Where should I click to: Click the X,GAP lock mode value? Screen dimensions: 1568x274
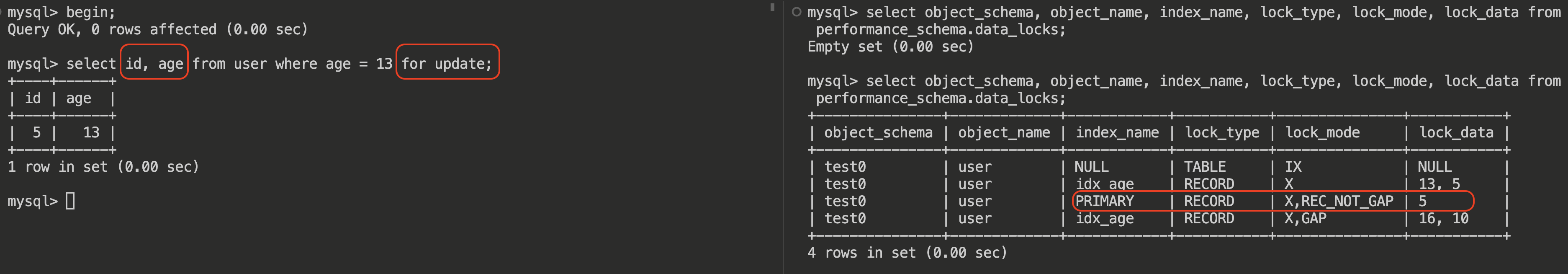(x=1305, y=219)
